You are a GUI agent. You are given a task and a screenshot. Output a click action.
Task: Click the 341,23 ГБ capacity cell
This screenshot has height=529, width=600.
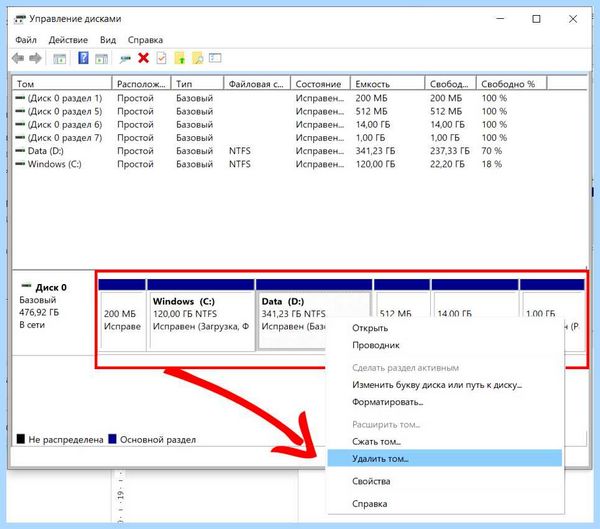point(375,151)
